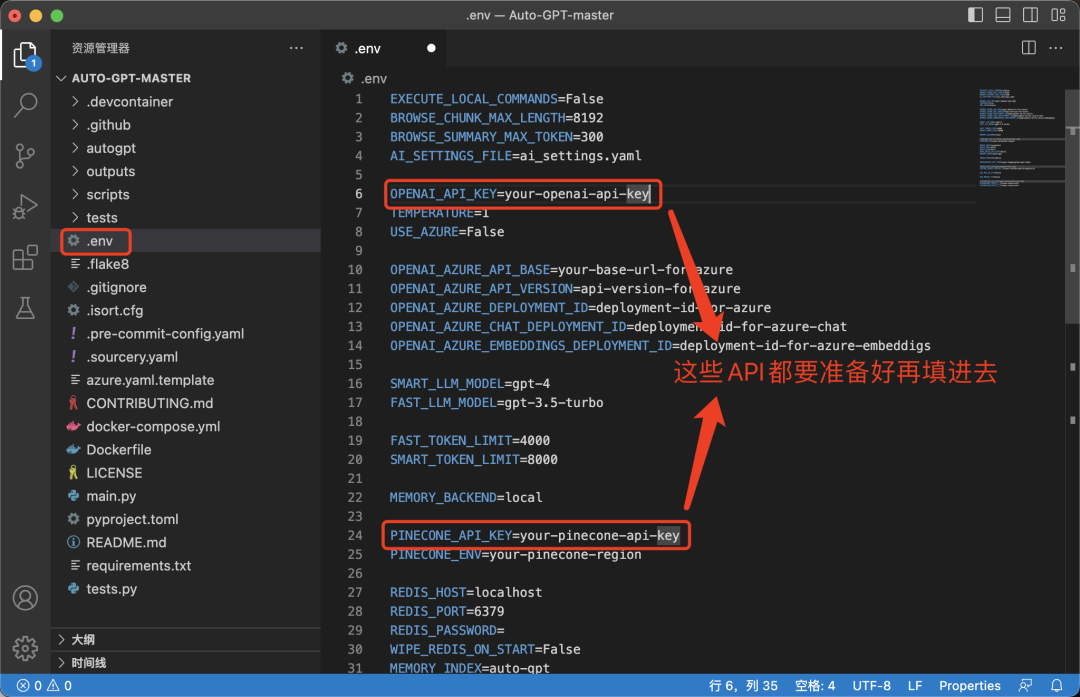The image size is (1080, 697).
Task: Change end of line sequence LF
Action: [x=915, y=685]
